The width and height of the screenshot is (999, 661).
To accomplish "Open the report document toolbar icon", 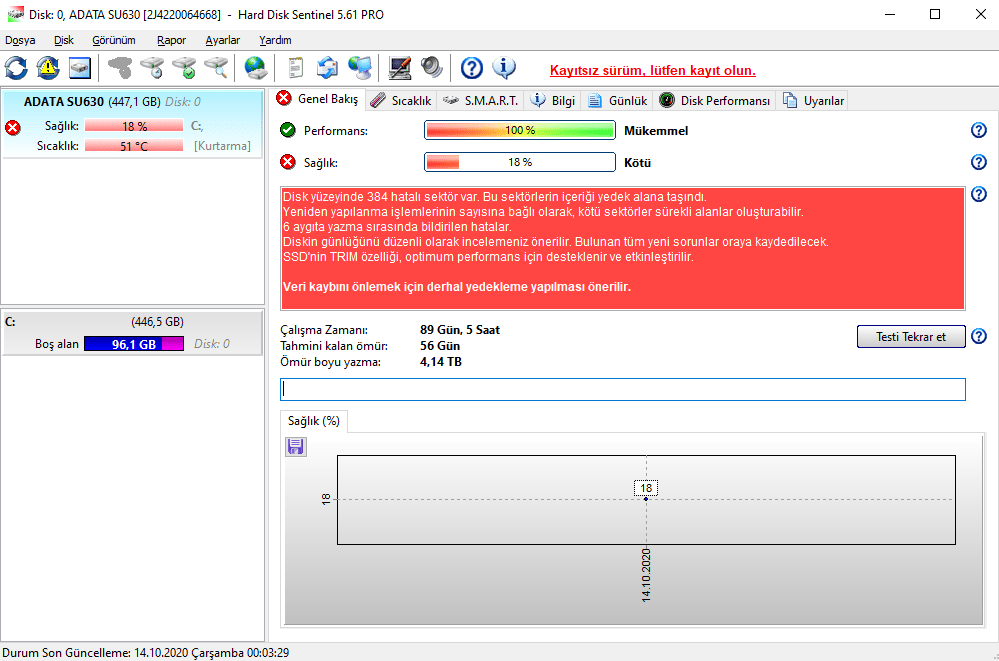I will pyautogui.click(x=296, y=68).
